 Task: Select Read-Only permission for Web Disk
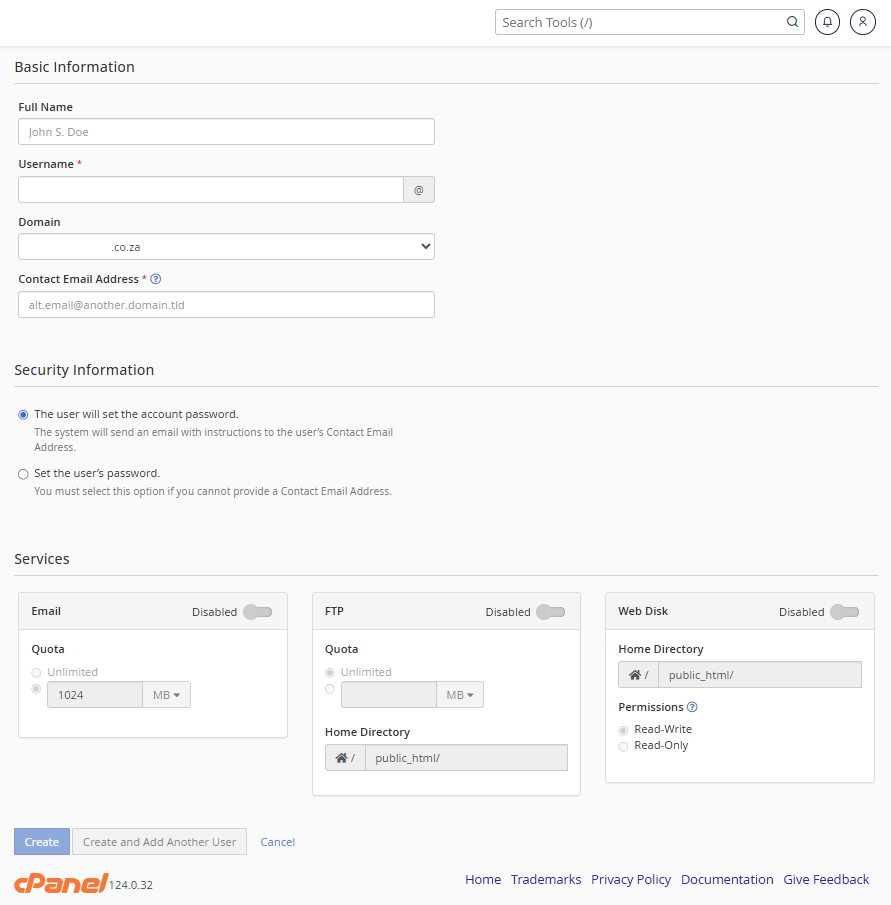click(x=623, y=745)
